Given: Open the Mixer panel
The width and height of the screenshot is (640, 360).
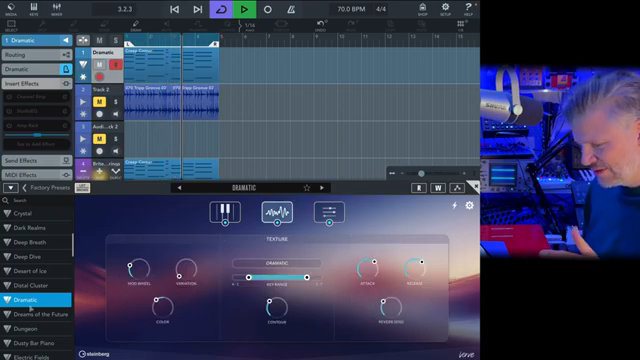Looking at the screenshot, I should pos(56,9).
